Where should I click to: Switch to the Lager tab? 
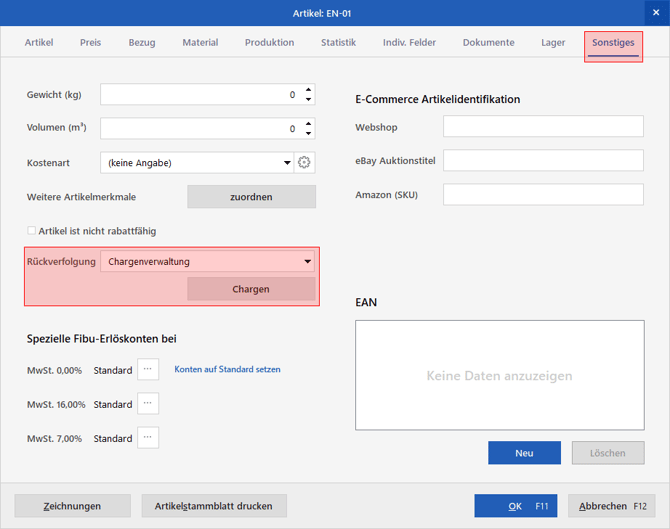pos(553,42)
